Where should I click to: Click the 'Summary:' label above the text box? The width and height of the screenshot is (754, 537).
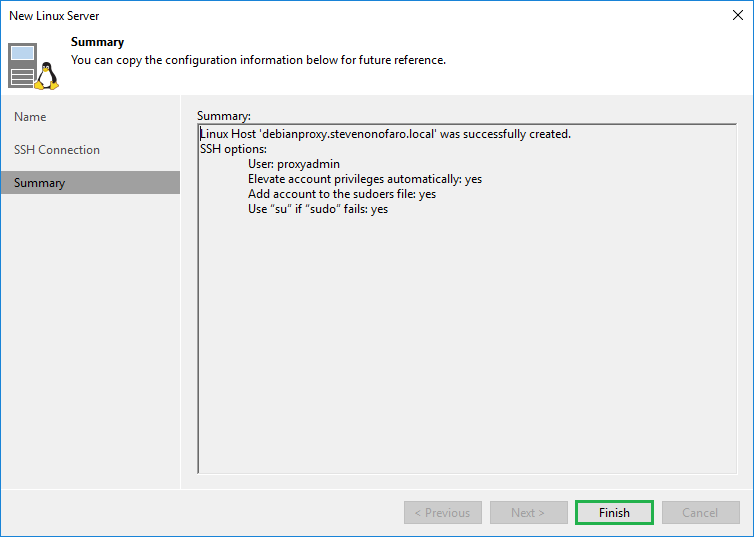click(224, 116)
